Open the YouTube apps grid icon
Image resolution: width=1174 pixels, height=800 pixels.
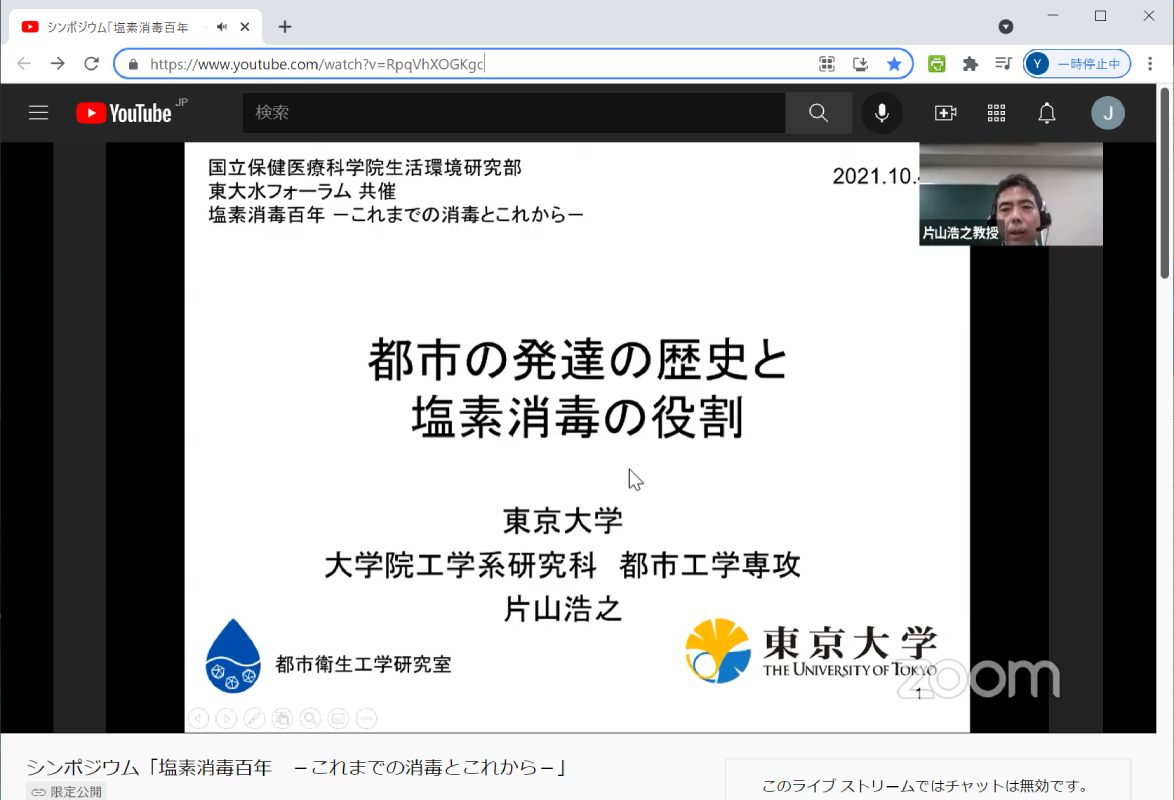[x=996, y=113]
